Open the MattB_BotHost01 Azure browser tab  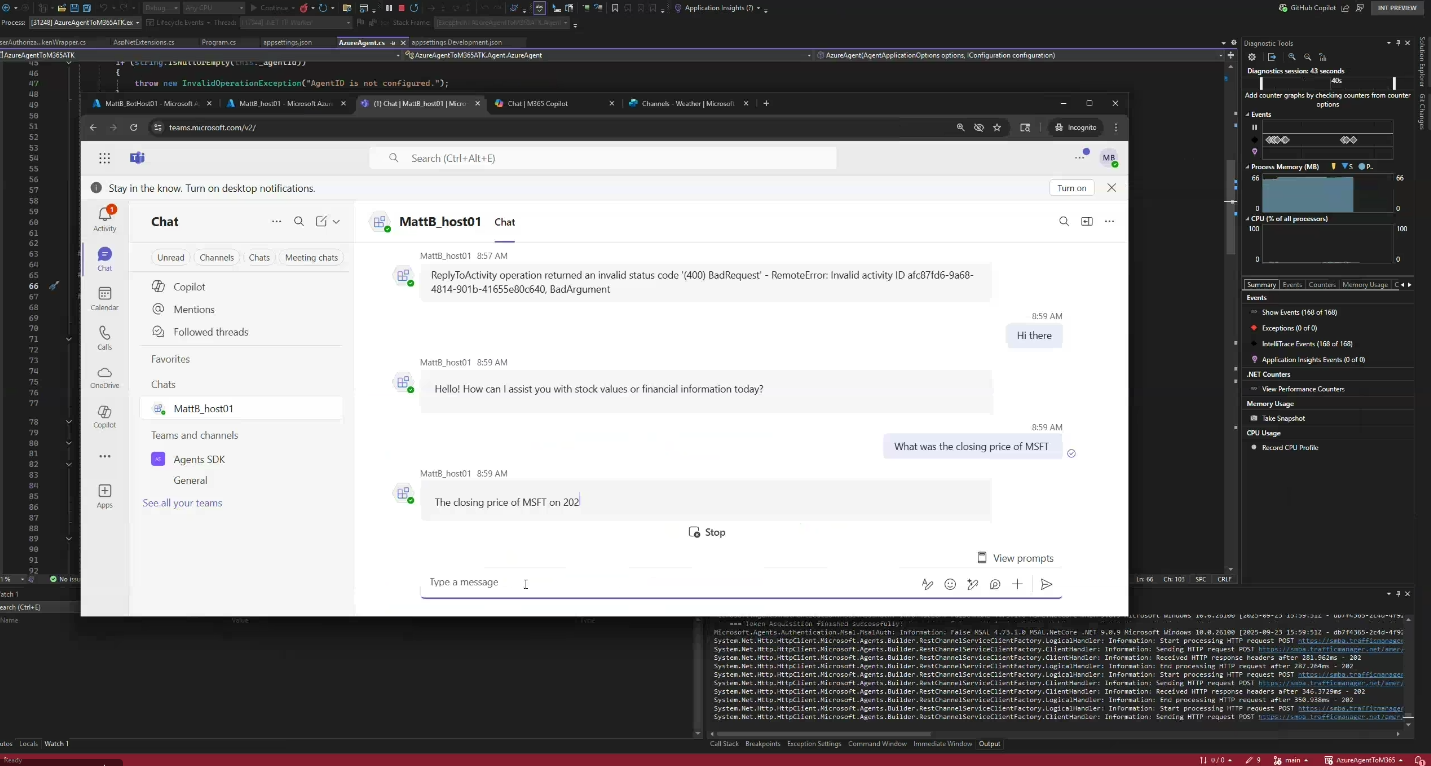150,103
